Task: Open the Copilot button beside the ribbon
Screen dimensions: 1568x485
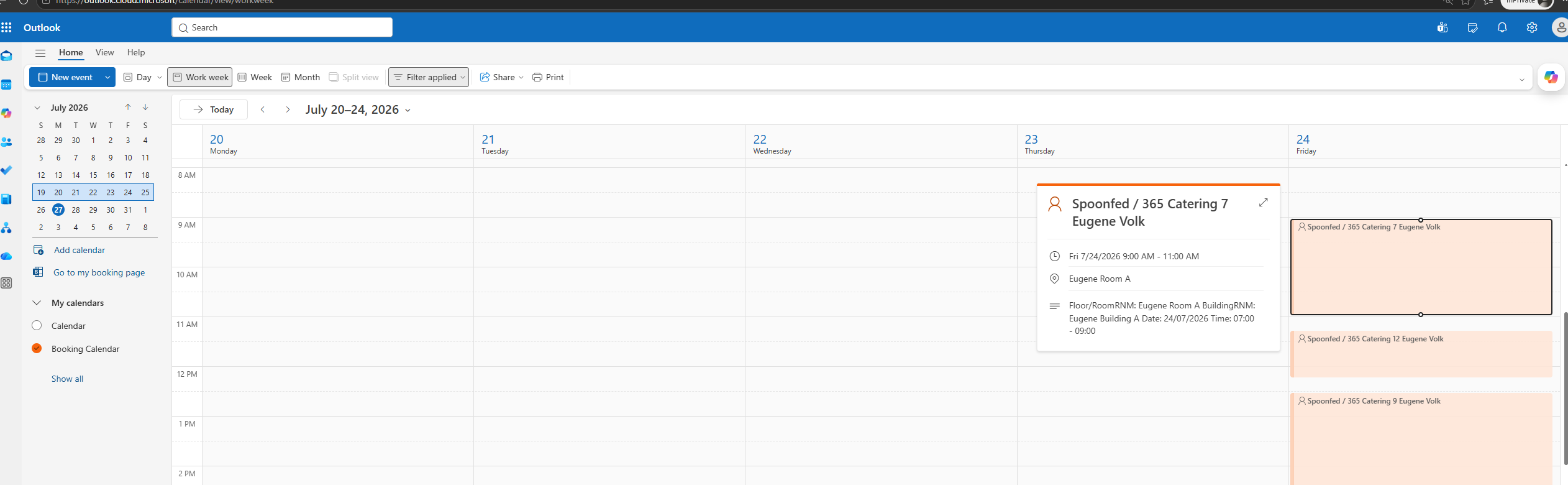Action: (1551, 77)
